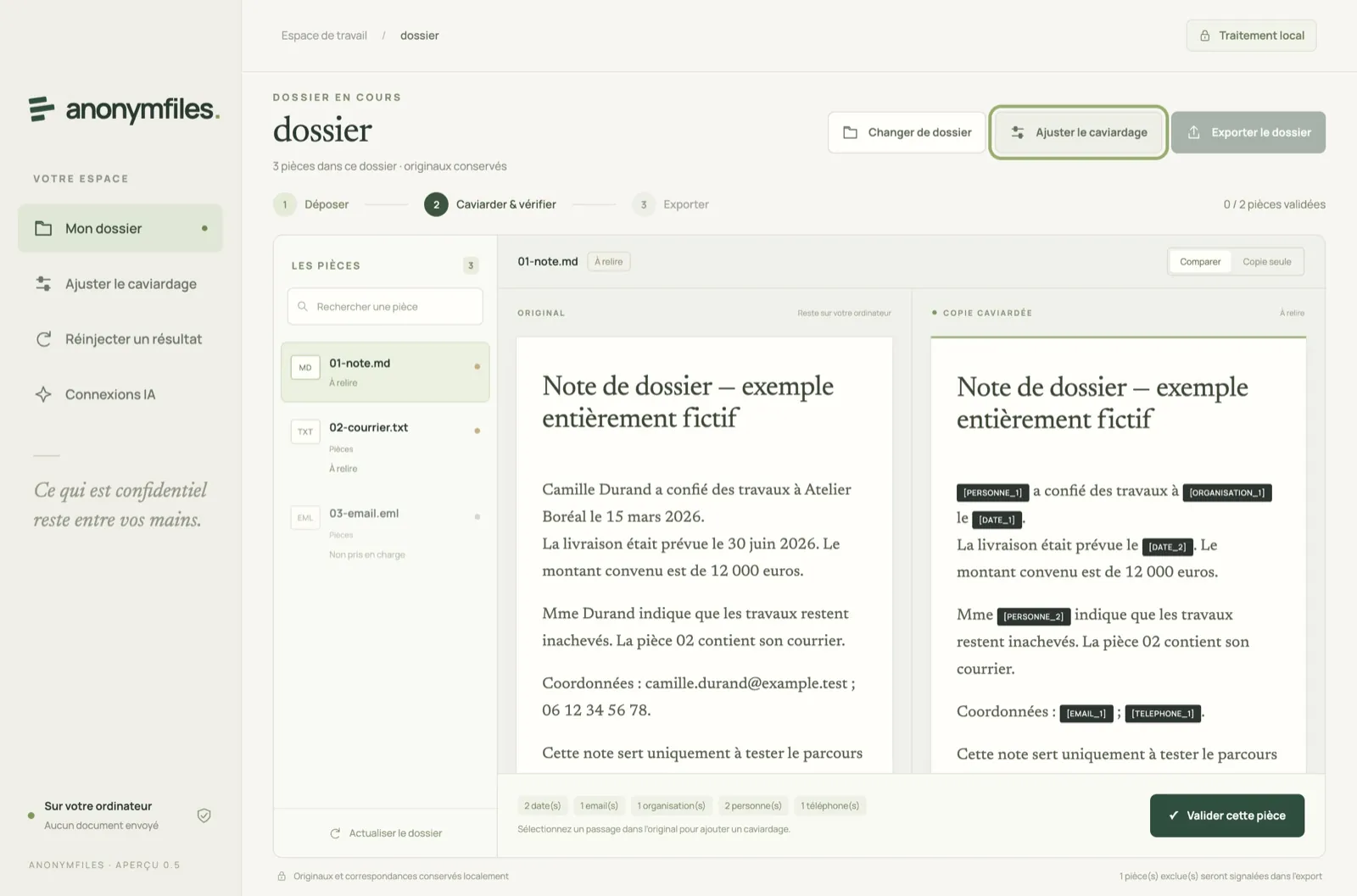1357x896 pixels.
Task: Click the 1 email(s) chip
Action: 599,805
